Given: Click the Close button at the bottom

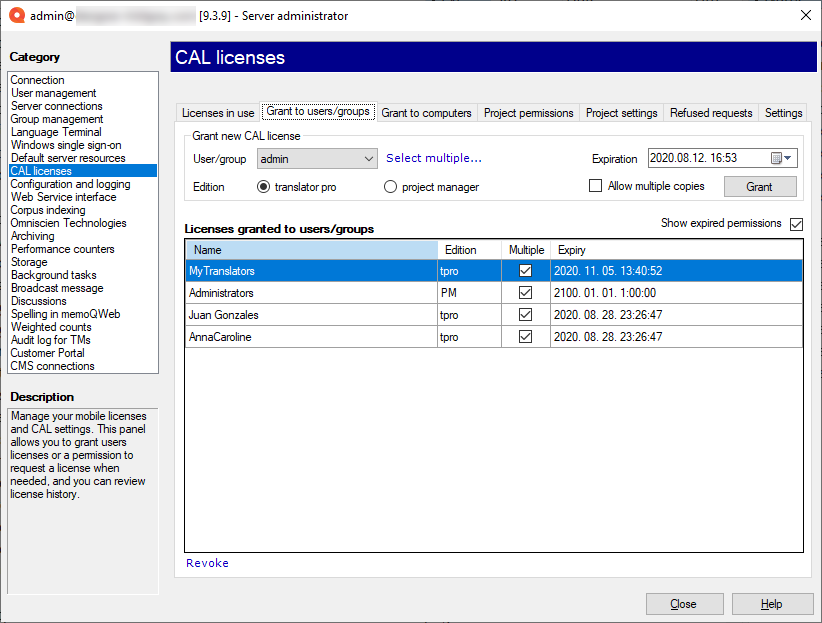Looking at the screenshot, I should [684, 604].
